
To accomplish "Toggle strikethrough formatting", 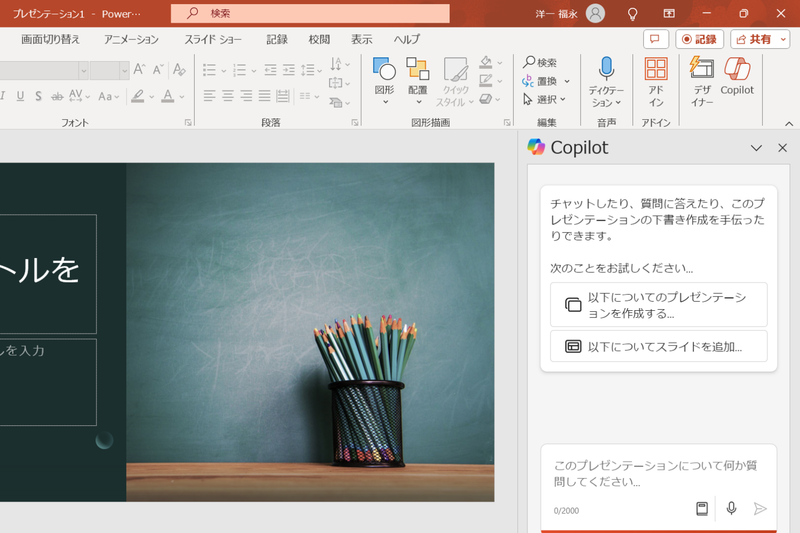I will [x=57, y=96].
